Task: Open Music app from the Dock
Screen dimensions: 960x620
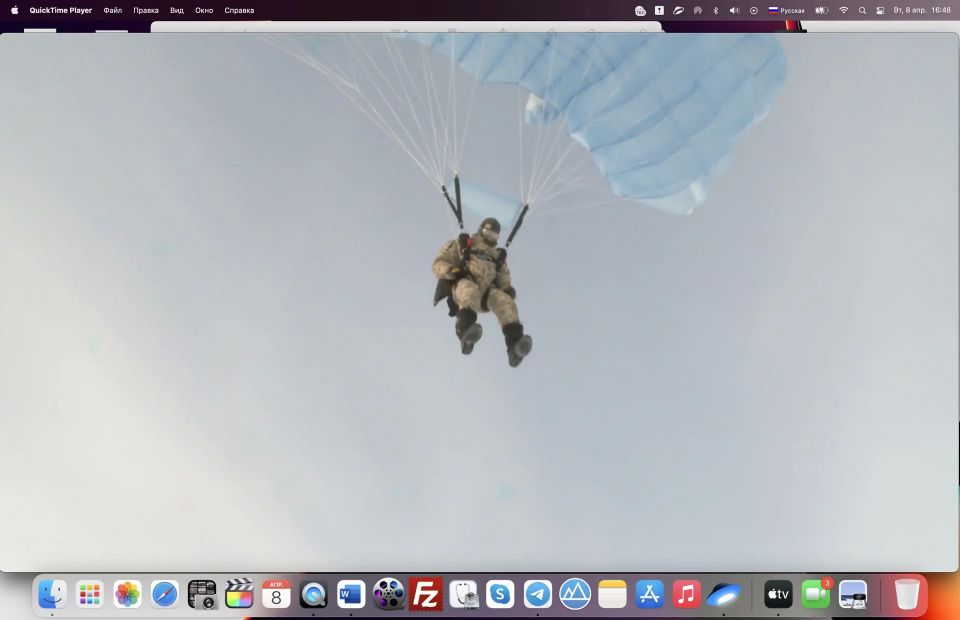Action: click(x=687, y=594)
